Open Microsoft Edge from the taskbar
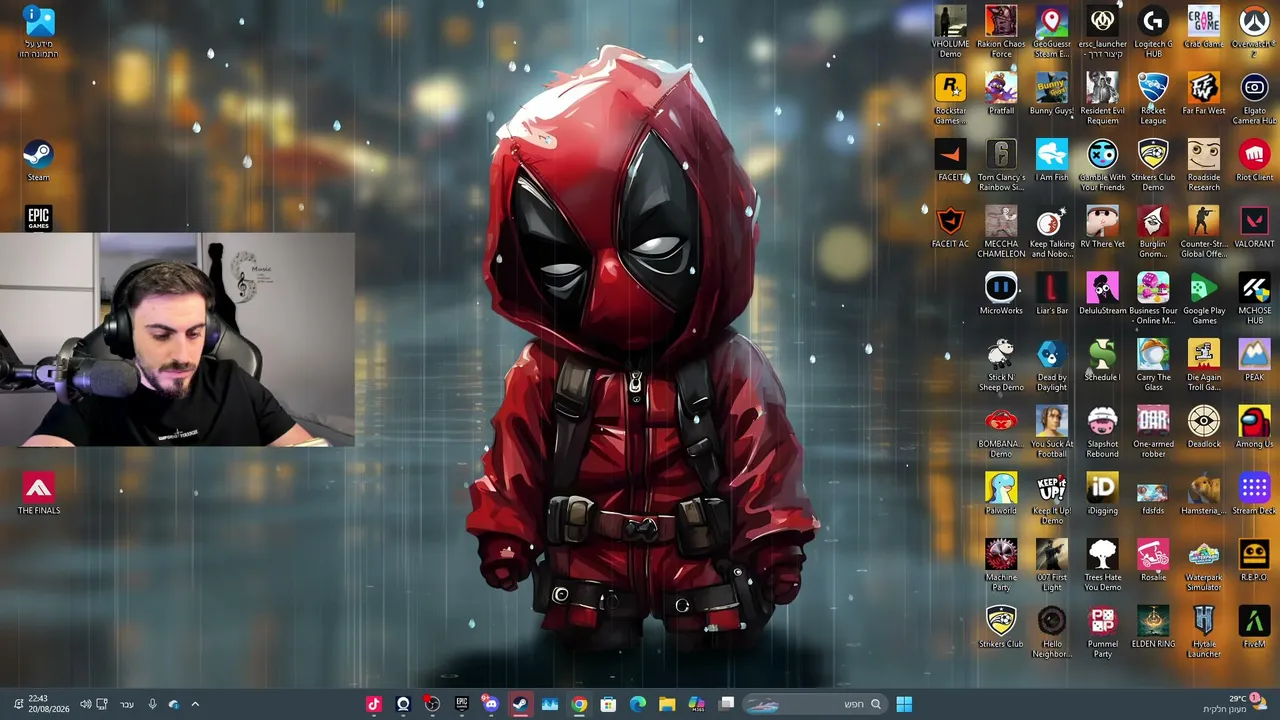This screenshot has width=1280, height=720. coord(638,704)
